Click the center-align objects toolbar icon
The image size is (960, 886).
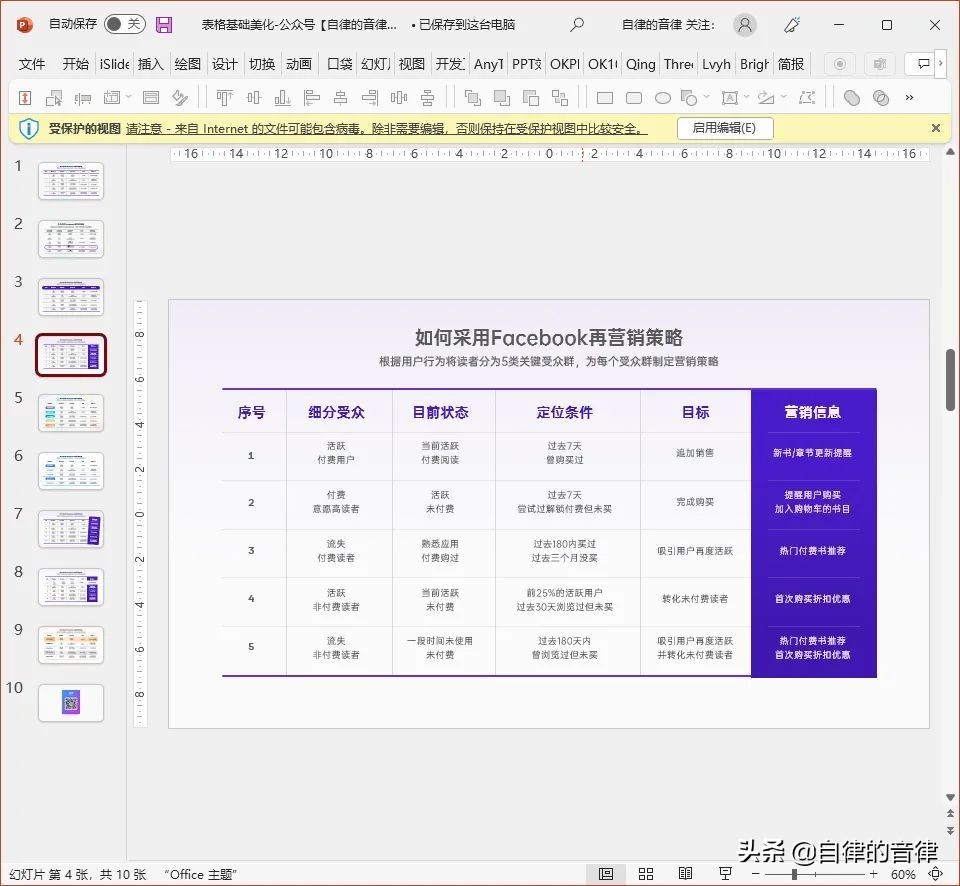pyautogui.click(x=340, y=97)
